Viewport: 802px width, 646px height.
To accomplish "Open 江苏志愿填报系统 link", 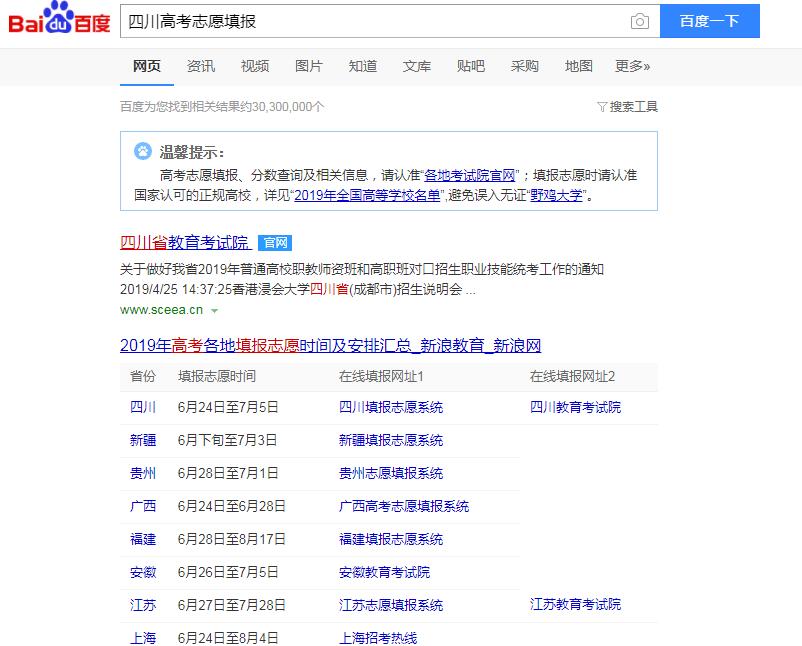I will tap(391, 605).
